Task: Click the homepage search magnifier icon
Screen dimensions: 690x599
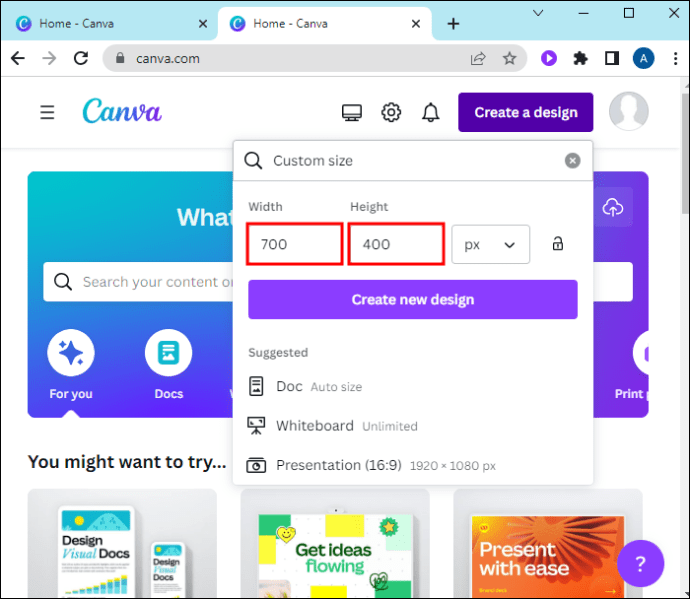Action: [x=63, y=282]
